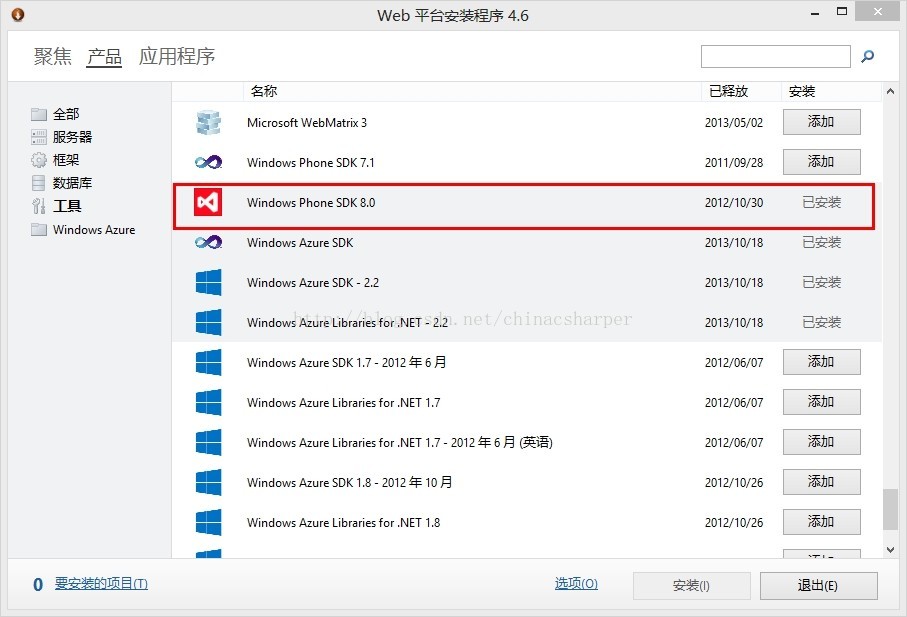907x617 pixels.
Task: Add Windows Azure SDK 1.8 - 2012 年 10 月
Action: (x=821, y=482)
